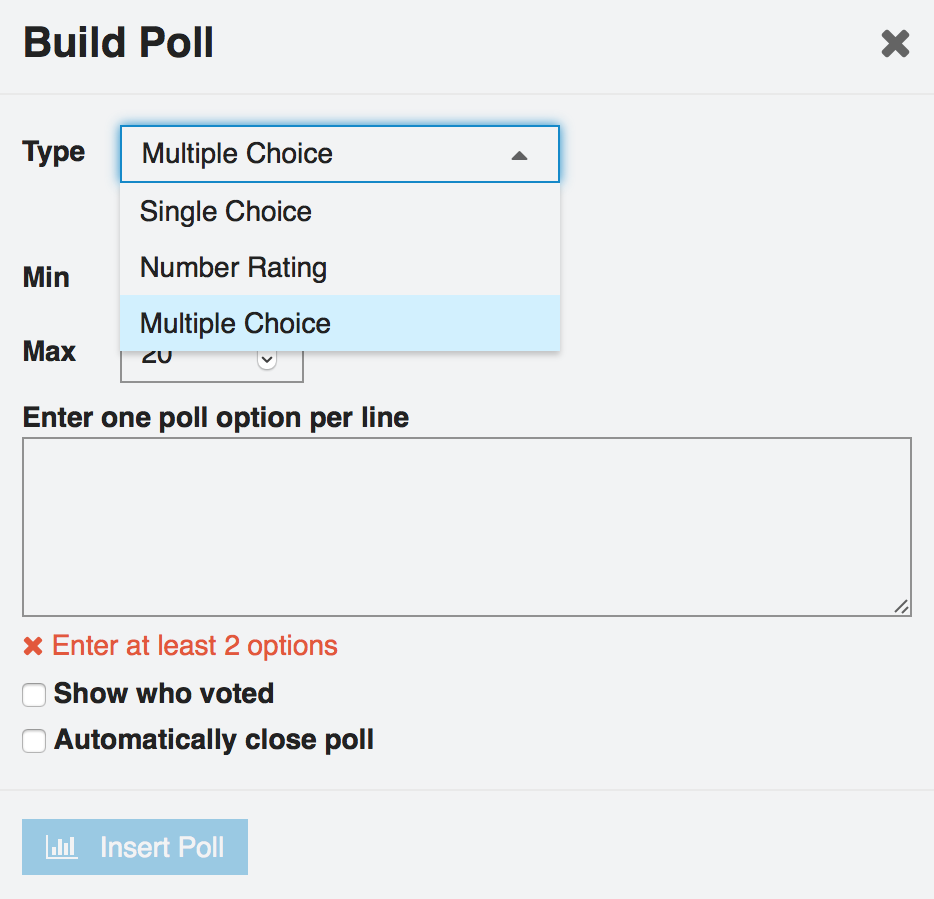This screenshot has width=934, height=899.
Task: Click the Type combo box field
Action: click(320, 154)
